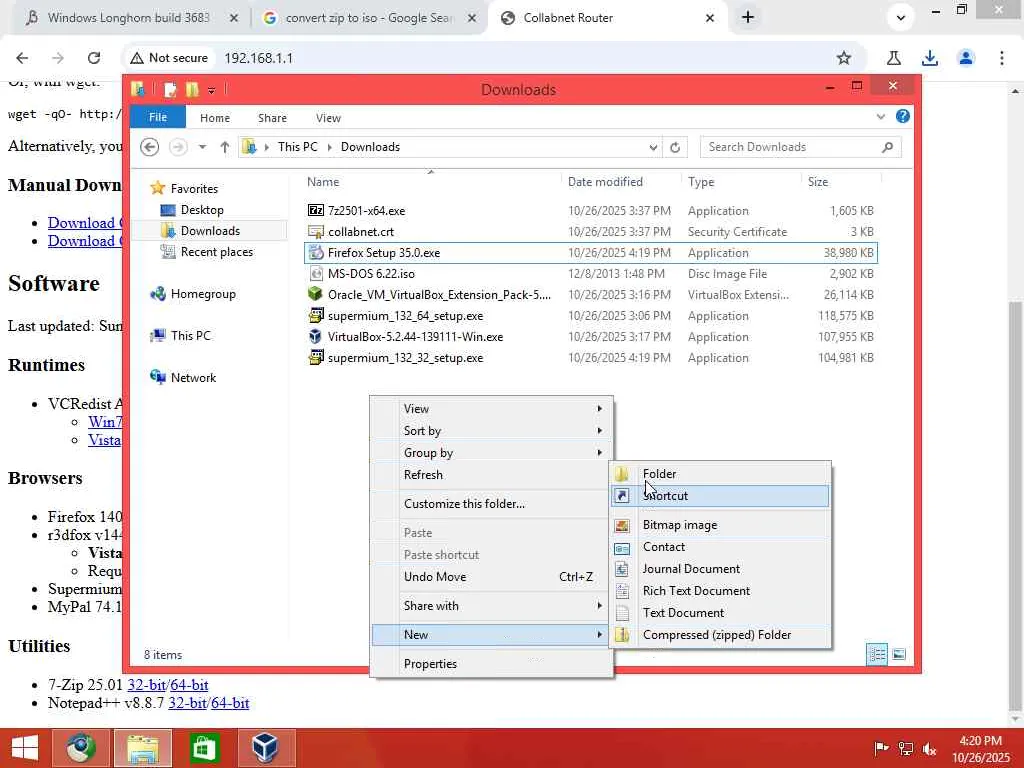Open the Group by submenu
This screenshot has width=1024, height=768.
(492, 453)
